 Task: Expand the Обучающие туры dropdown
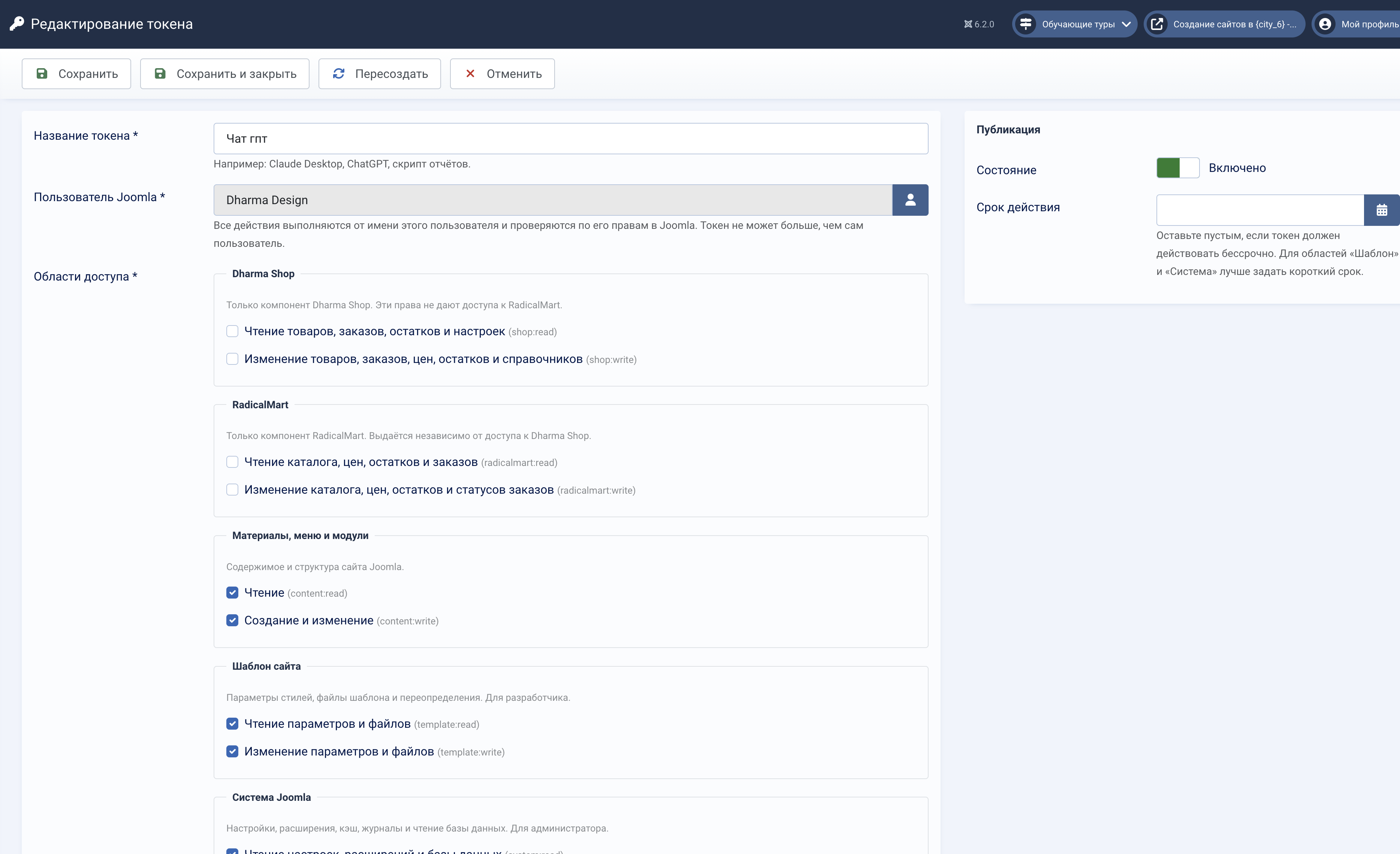tap(1074, 24)
